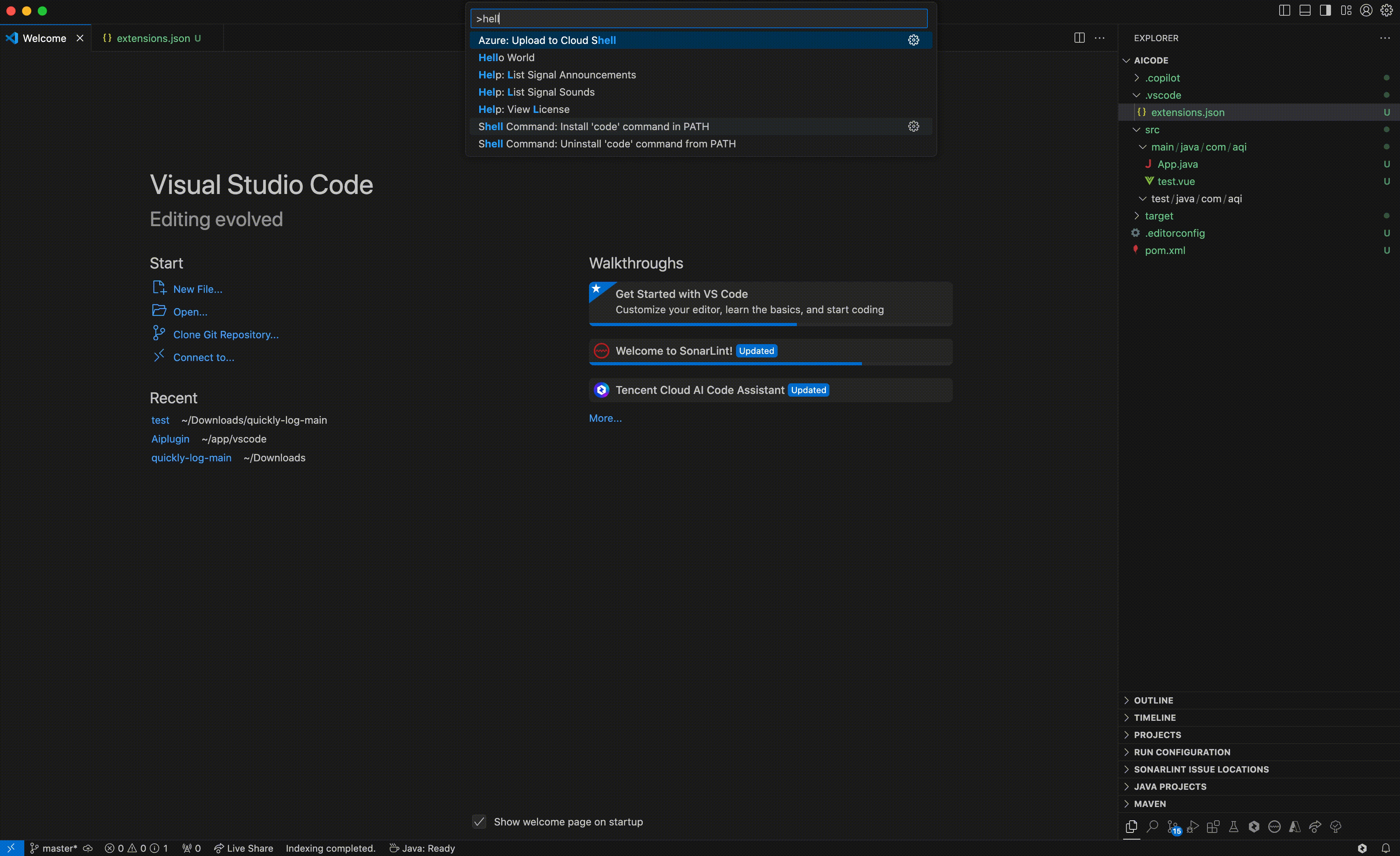
Task: Collapse the .vscode folder
Action: click(1162, 95)
